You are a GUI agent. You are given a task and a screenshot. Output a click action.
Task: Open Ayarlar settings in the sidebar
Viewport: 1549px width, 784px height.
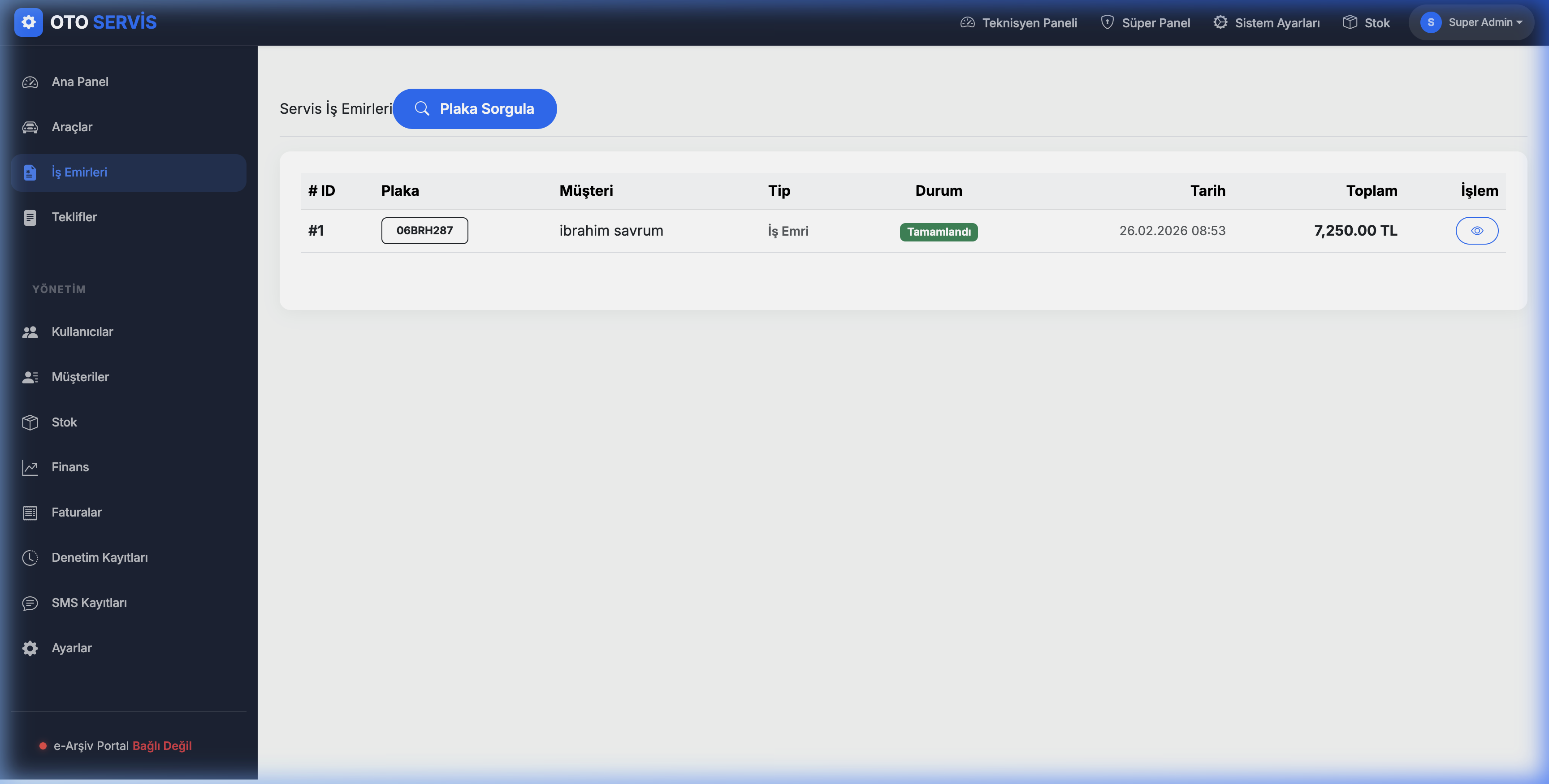click(72, 648)
